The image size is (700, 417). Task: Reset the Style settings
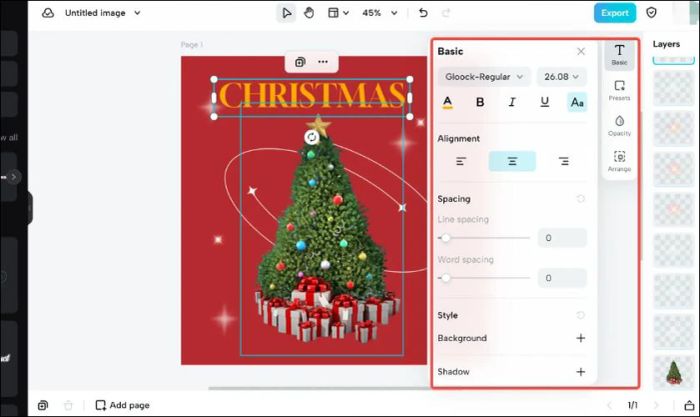580,315
